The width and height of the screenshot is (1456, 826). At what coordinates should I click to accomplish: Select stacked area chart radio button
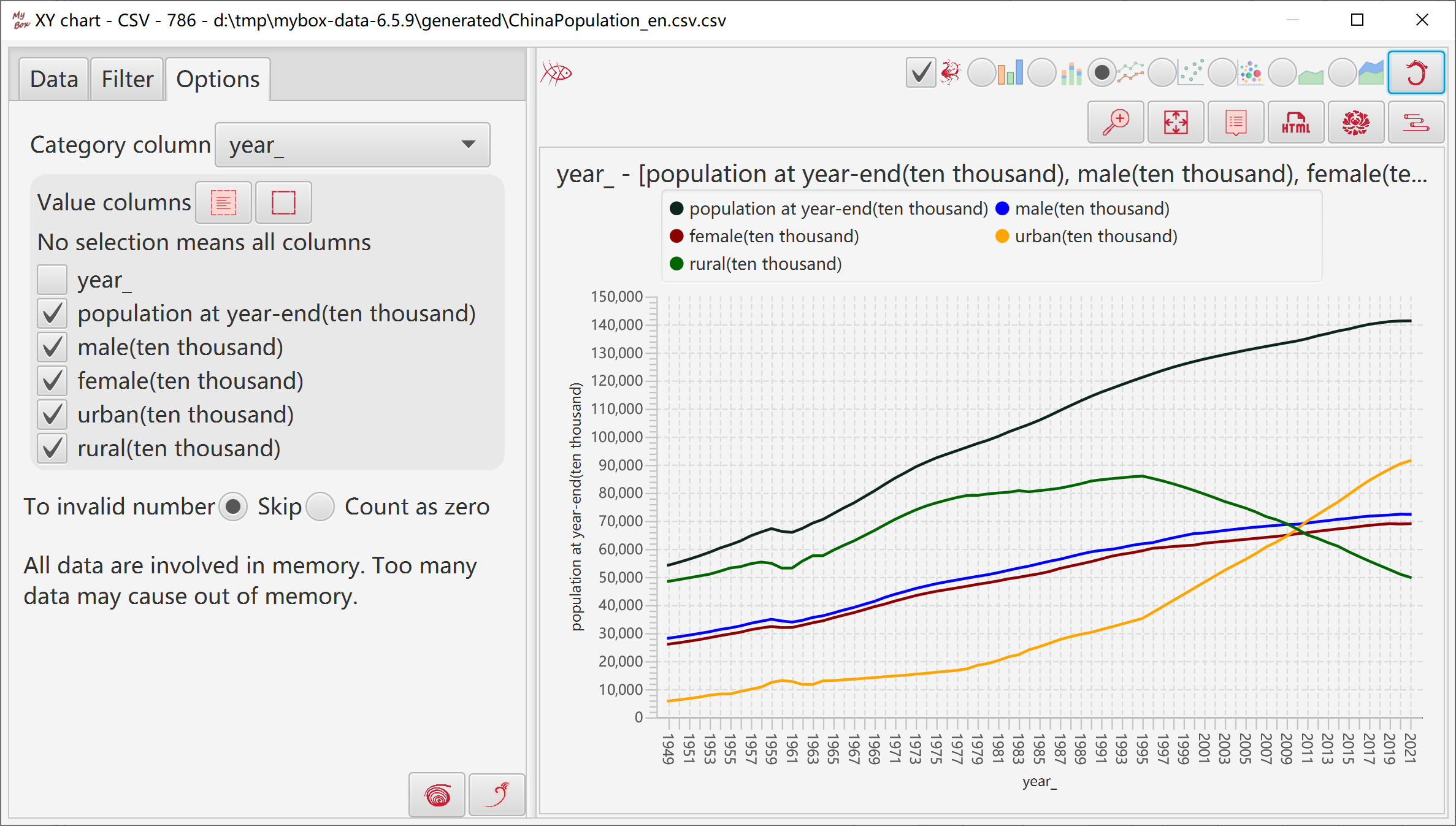pos(1342,72)
